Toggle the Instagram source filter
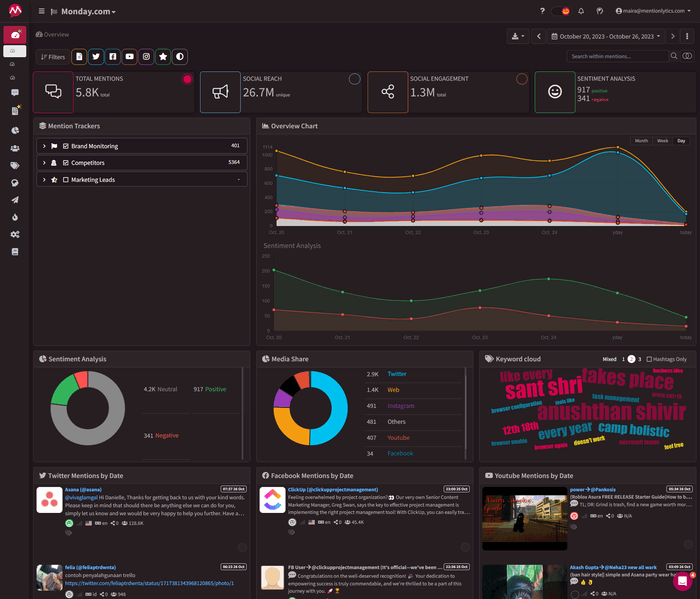 tap(146, 57)
